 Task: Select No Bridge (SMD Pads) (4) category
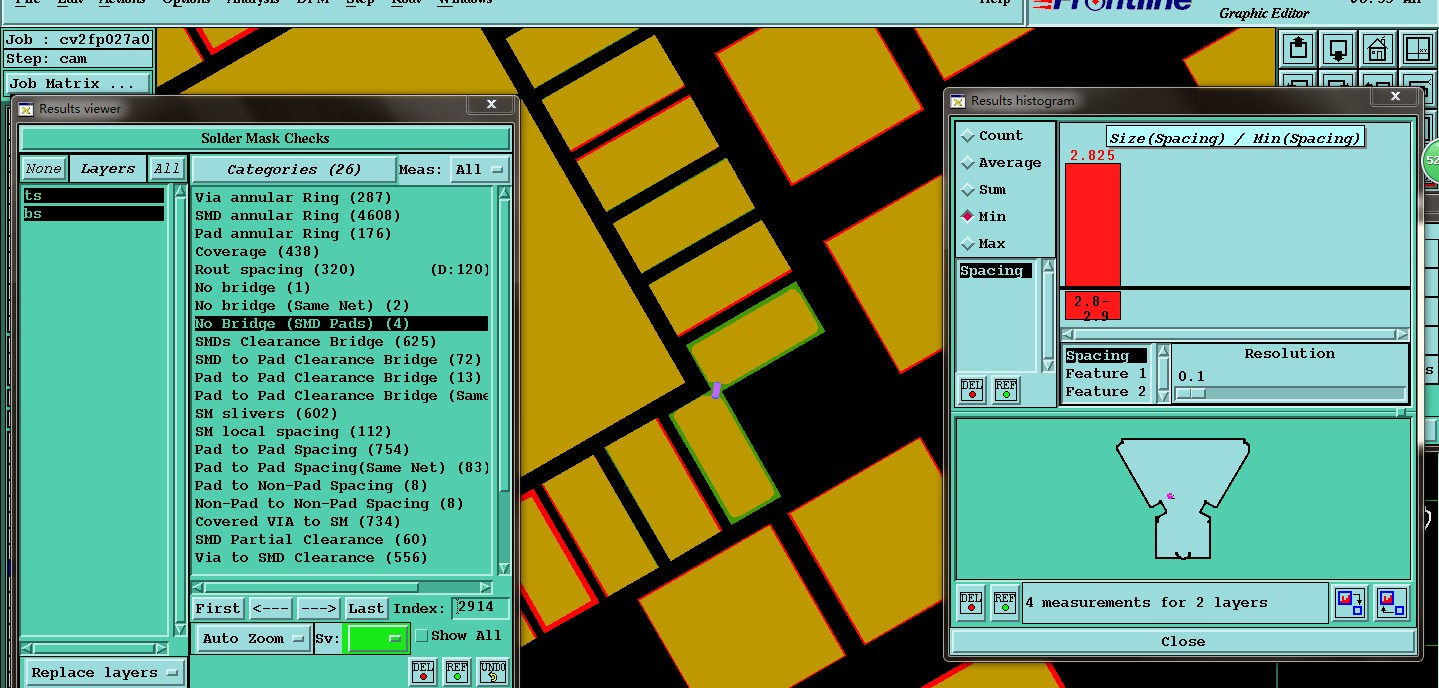point(341,324)
